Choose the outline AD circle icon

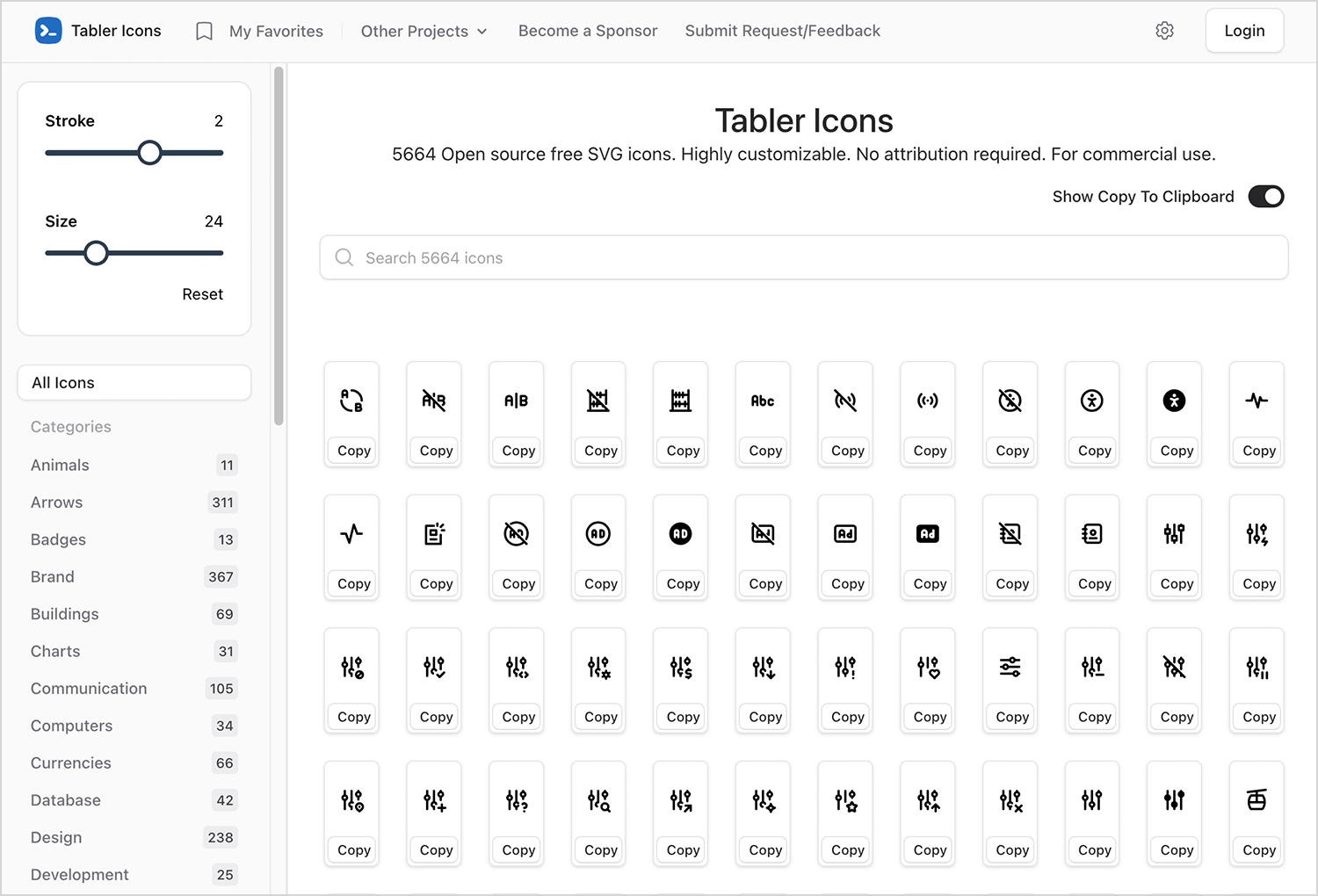click(x=598, y=533)
